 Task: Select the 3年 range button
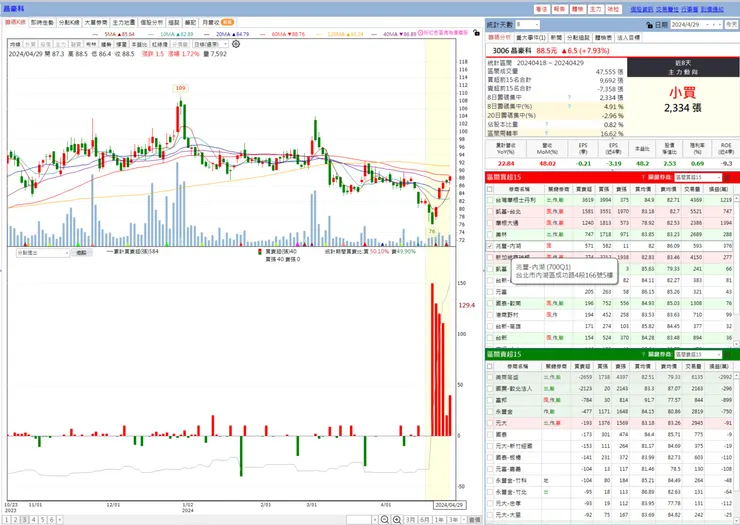[454, 519]
